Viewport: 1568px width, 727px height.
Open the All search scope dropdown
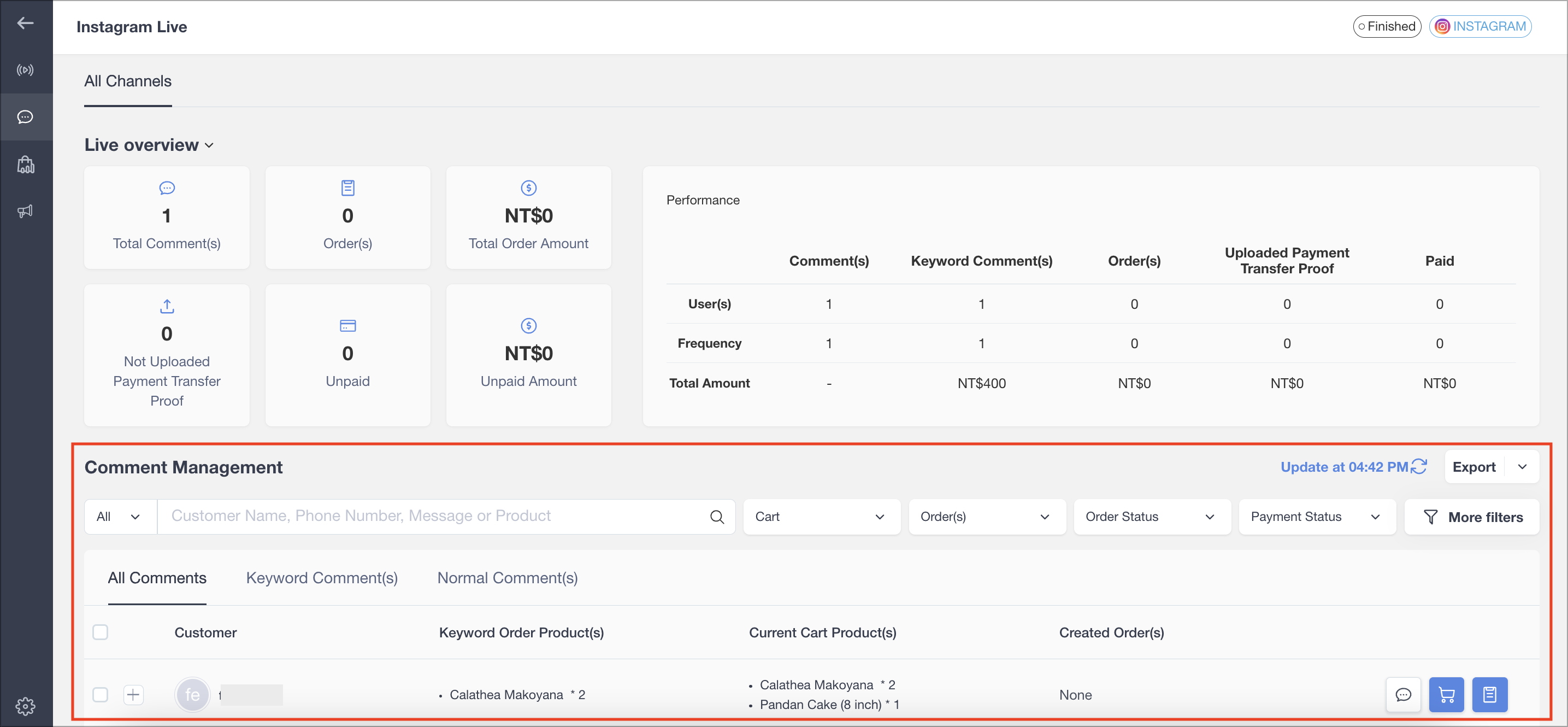[x=121, y=517]
